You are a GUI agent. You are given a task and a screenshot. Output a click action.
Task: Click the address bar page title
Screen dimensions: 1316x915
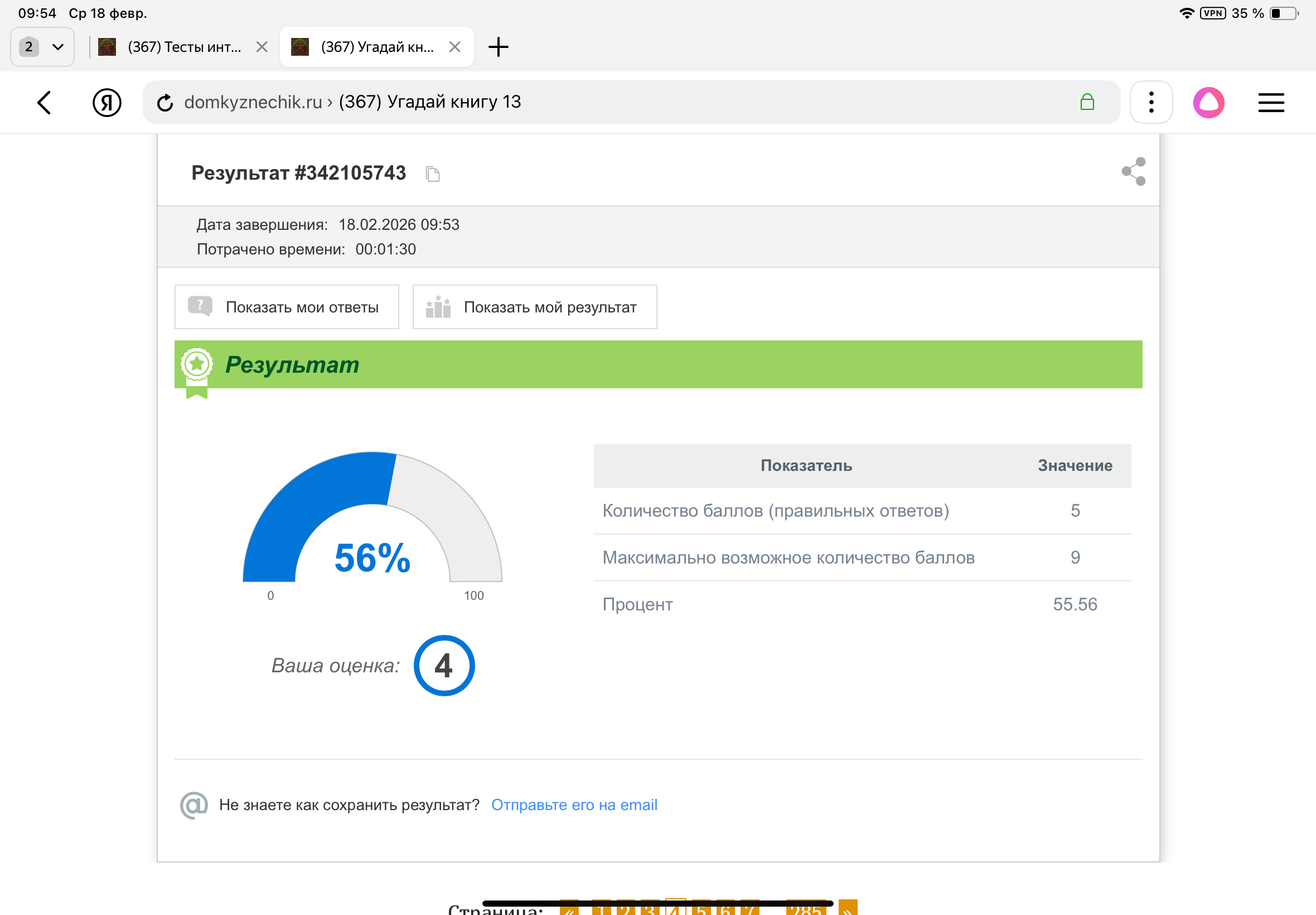[430, 102]
